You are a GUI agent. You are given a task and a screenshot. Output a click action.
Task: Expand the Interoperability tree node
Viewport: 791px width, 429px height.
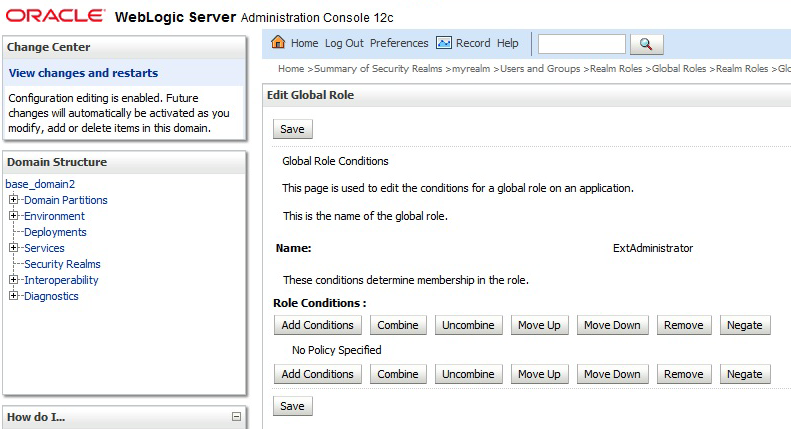[x=13, y=280]
